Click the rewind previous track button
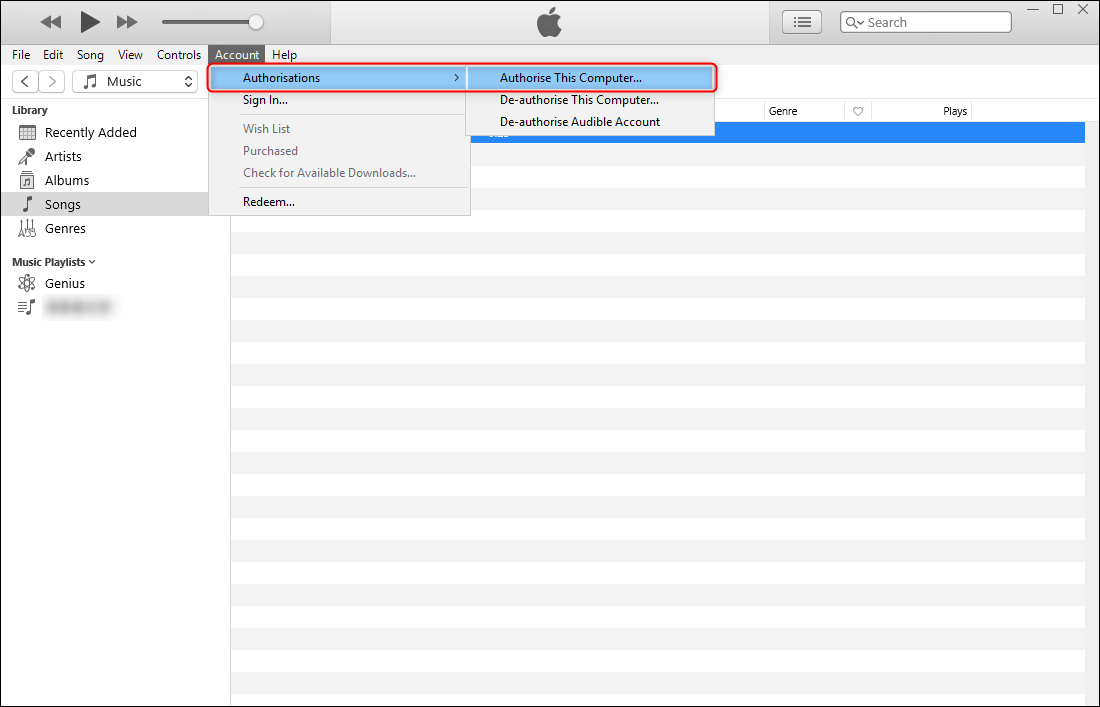 51,22
